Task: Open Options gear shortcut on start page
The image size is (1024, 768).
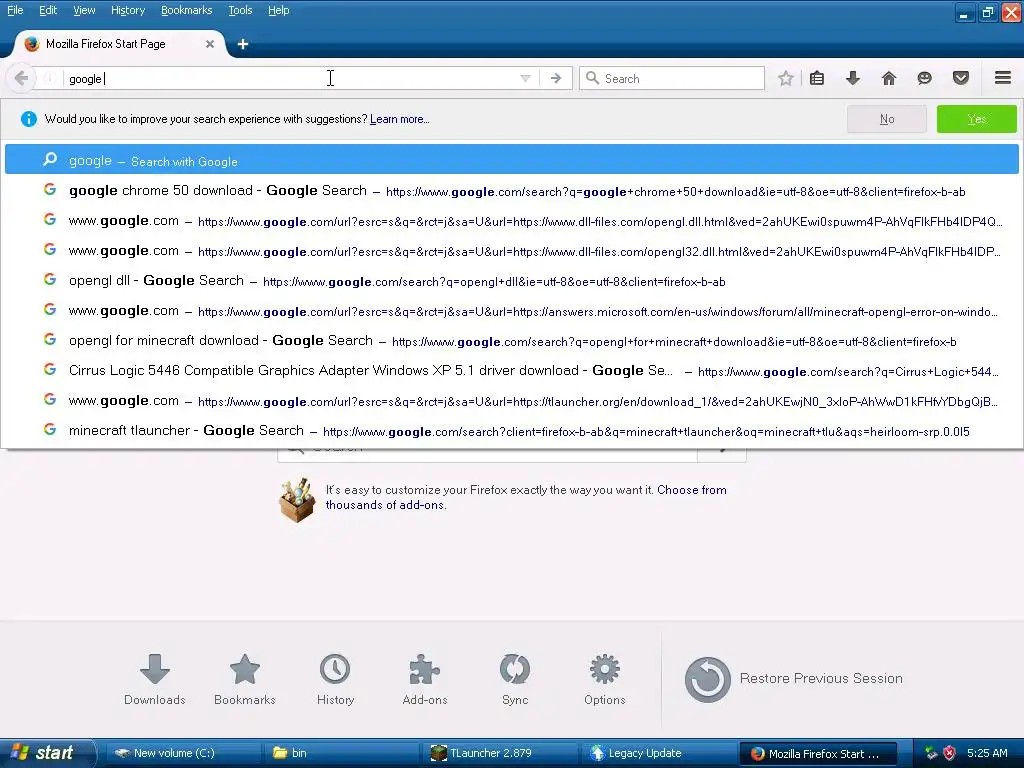Action: [x=605, y=679]
